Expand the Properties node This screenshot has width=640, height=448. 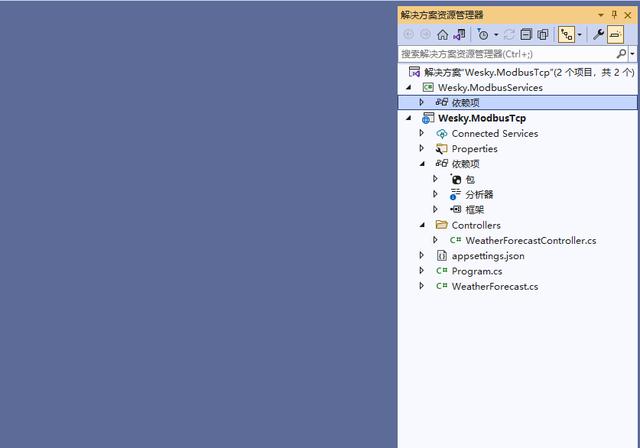click(x=422, y=148)
